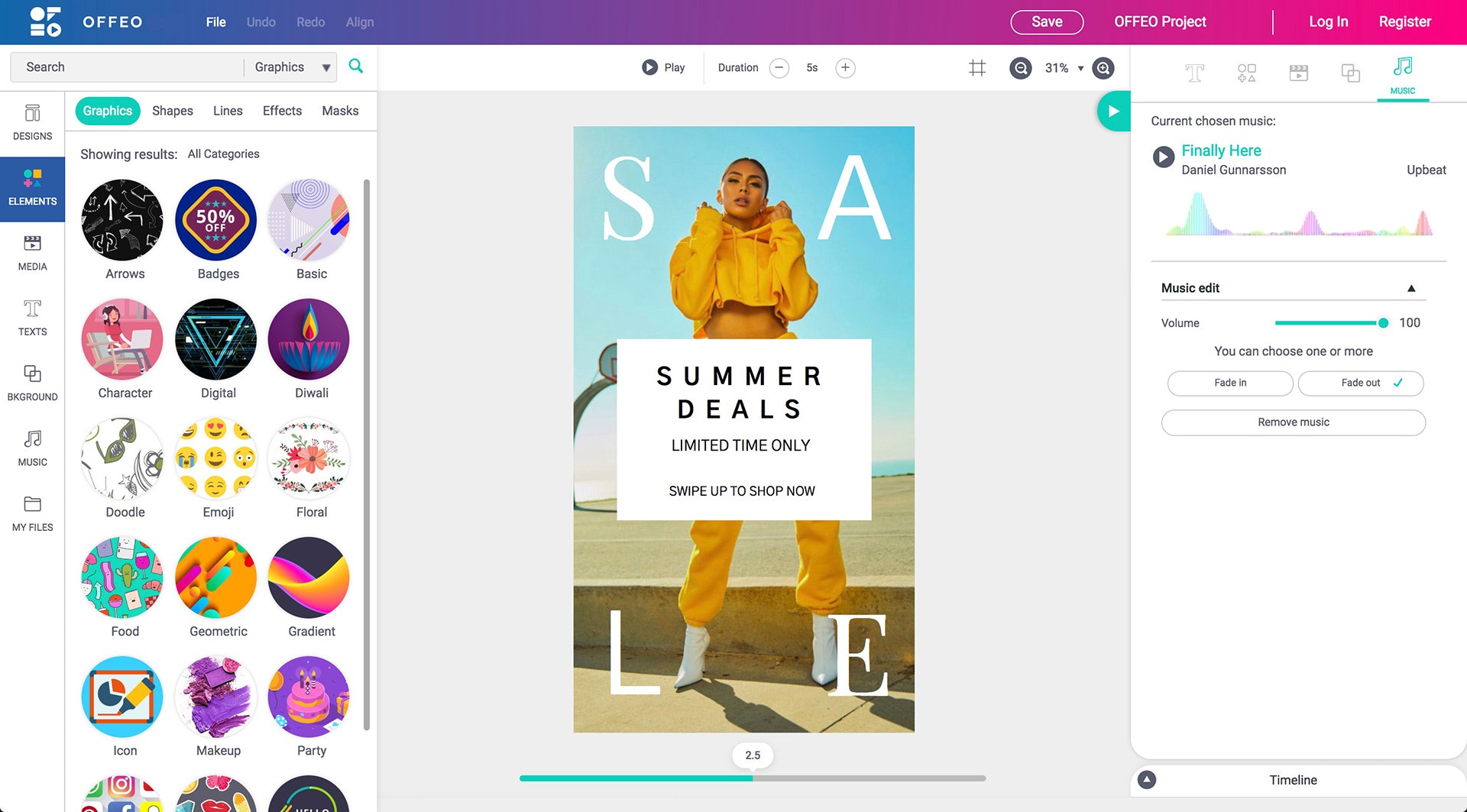Toggle the Fade out option
The height and width of the screenshot is (812, 1467).
pyautogui.click(x=1360, y=383)
